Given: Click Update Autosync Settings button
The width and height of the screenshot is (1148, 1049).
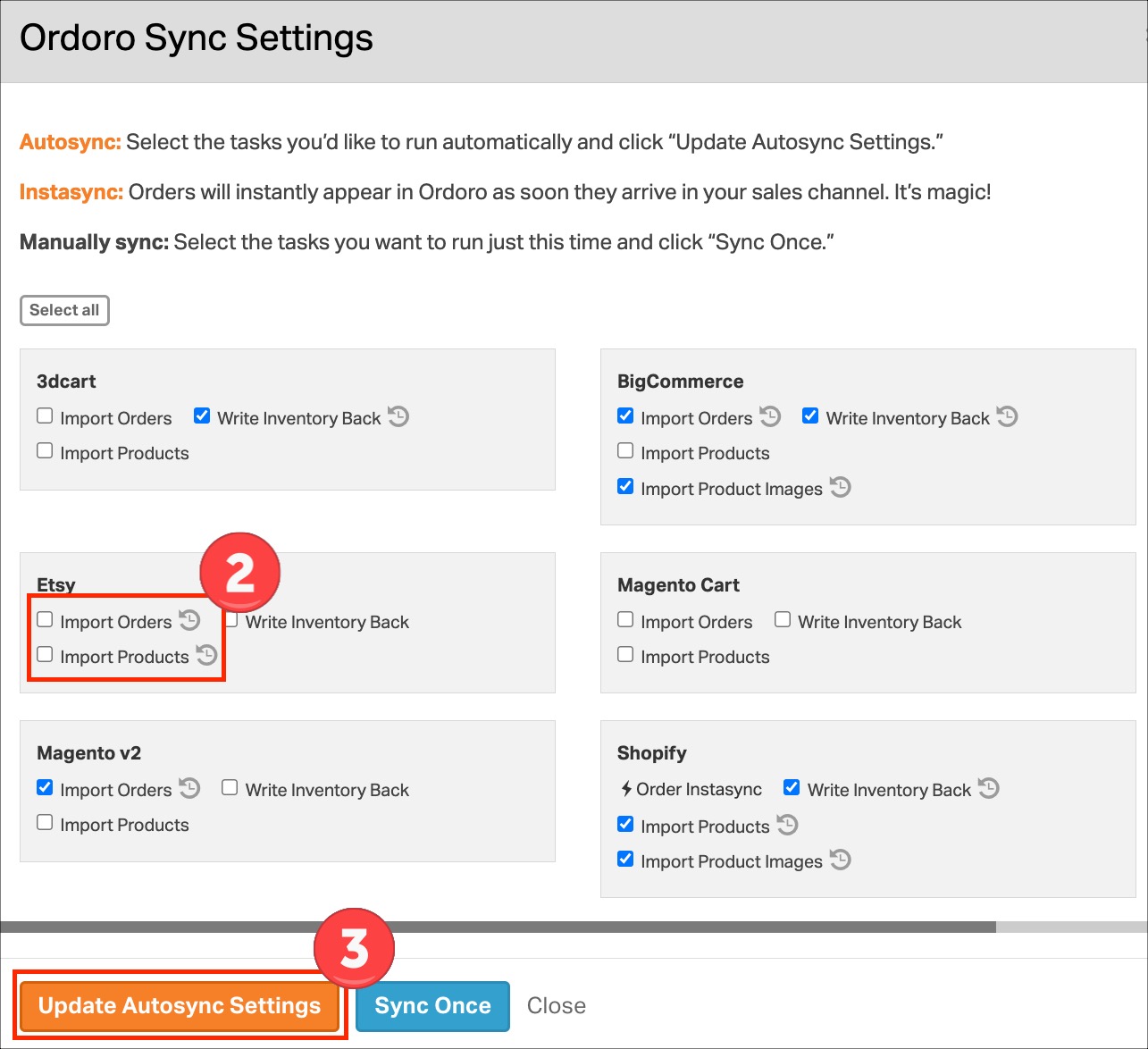Looking at the screenshot, I should click(180, 1006).
